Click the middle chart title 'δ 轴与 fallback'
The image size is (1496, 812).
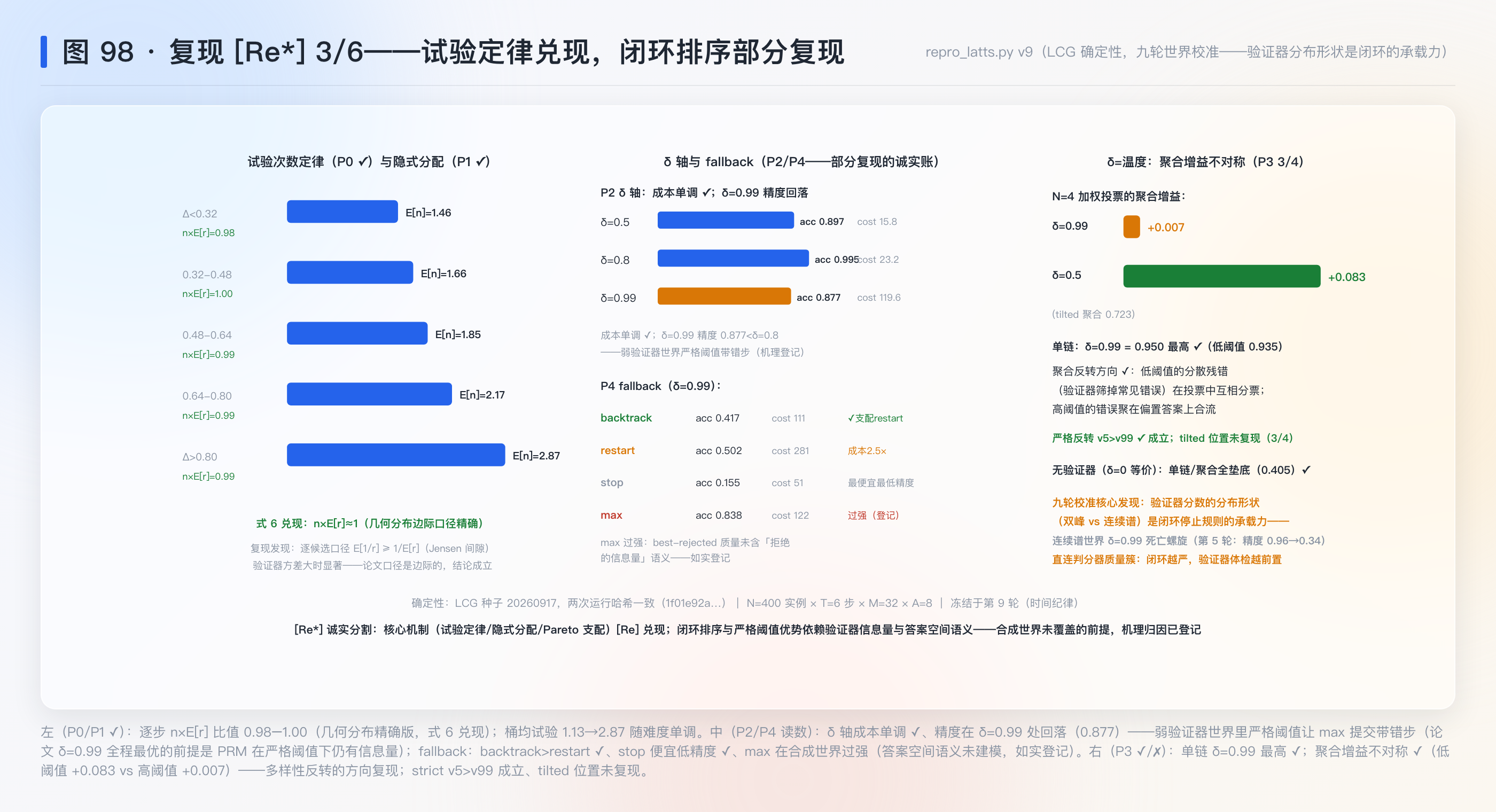coord(708,162)
